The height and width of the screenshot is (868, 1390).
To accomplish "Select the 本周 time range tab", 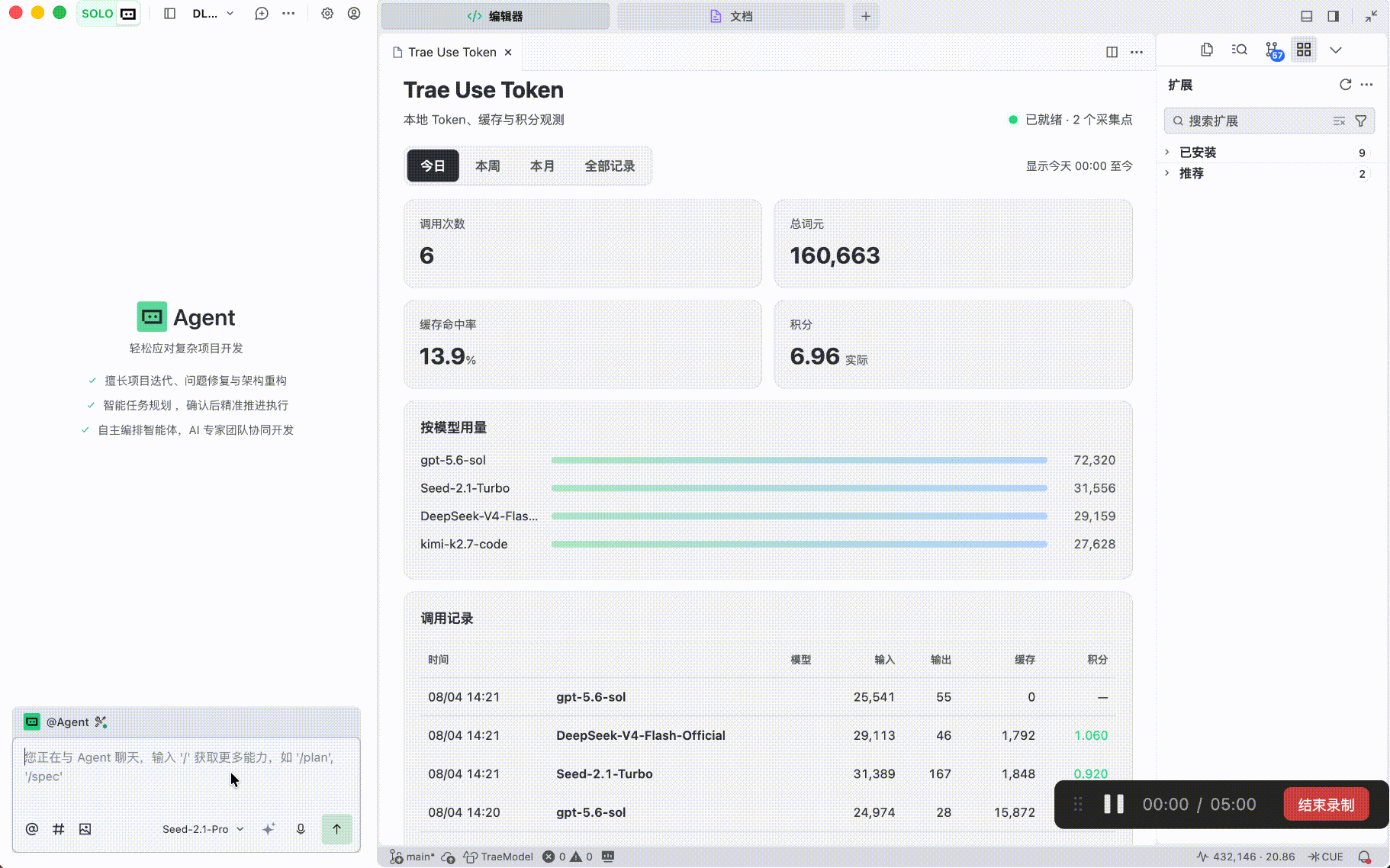I will click(x=487, y=166).
